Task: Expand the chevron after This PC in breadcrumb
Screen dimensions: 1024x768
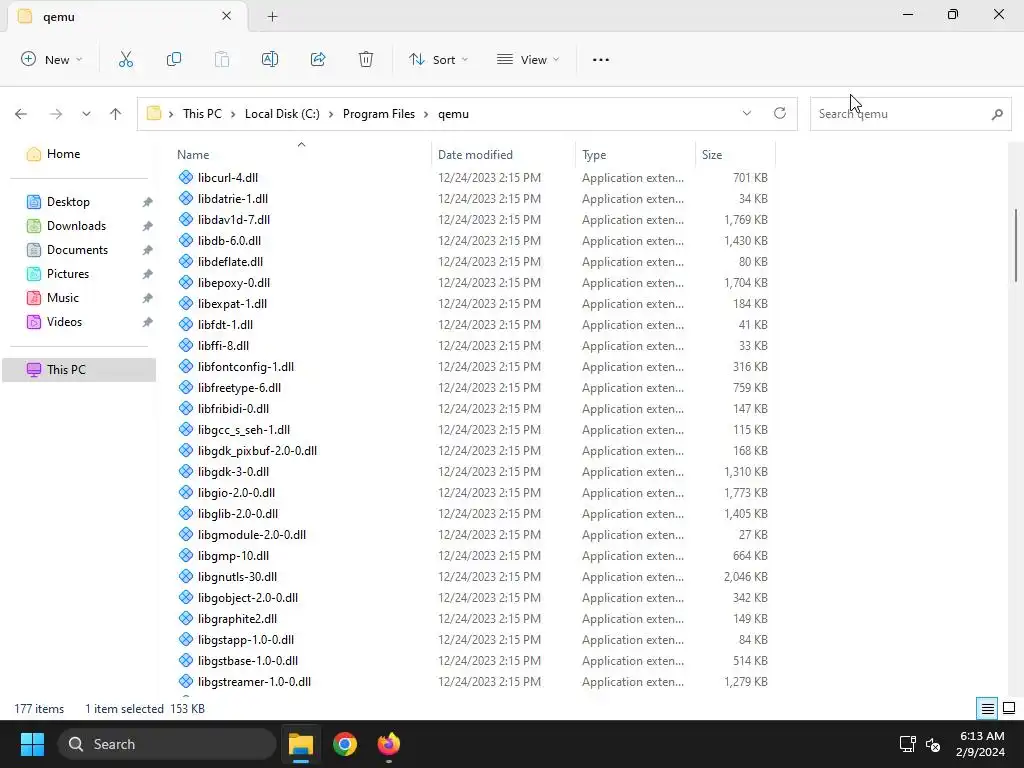Action: coord(233,114)
